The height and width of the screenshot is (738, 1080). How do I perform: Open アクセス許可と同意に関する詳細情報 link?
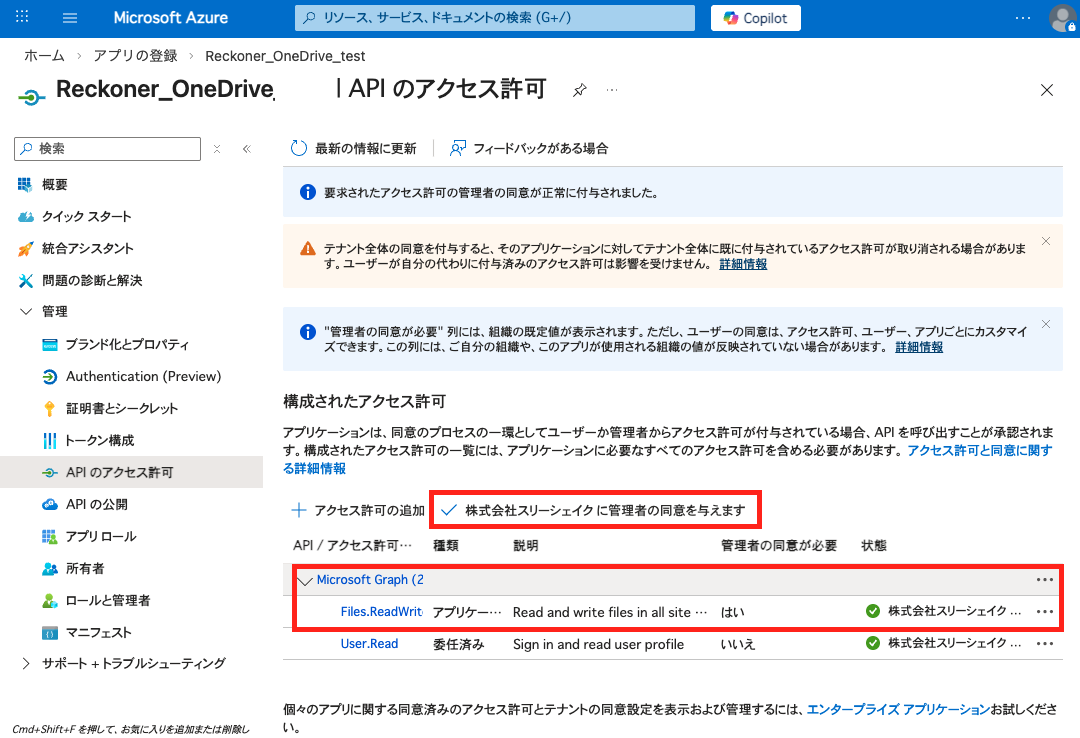click(x=979, y=451)
